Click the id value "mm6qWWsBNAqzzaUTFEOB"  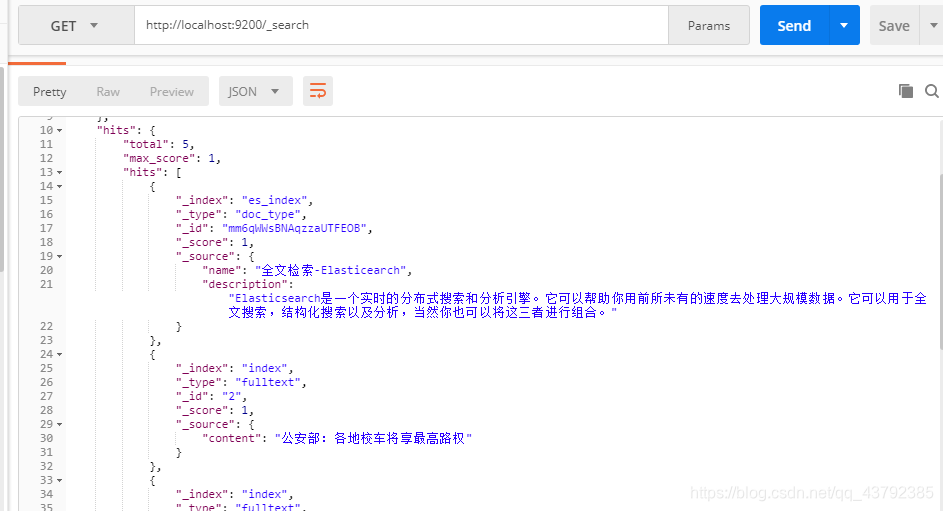point(294,228)
